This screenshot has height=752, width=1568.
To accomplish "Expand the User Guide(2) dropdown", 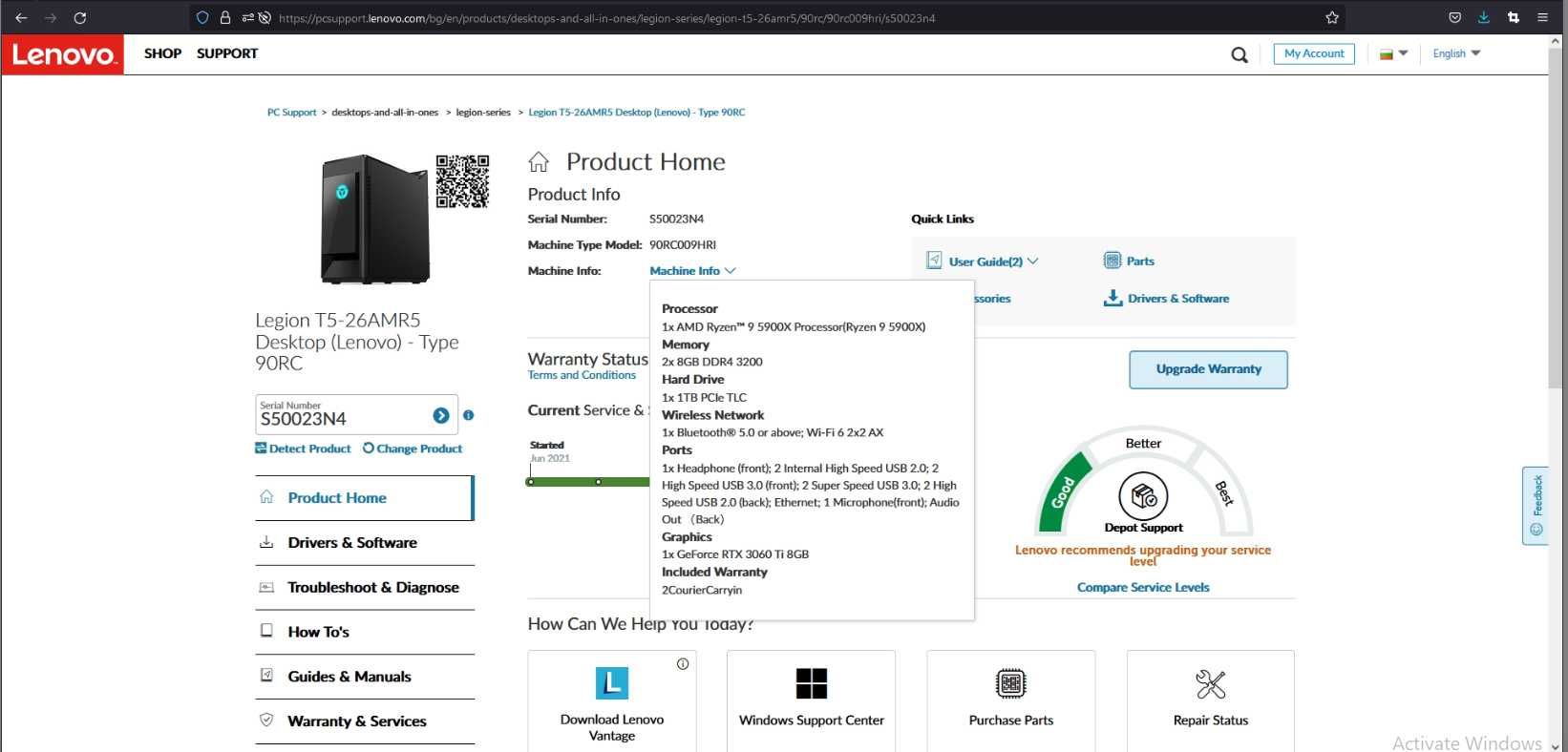I will (993, 261).
